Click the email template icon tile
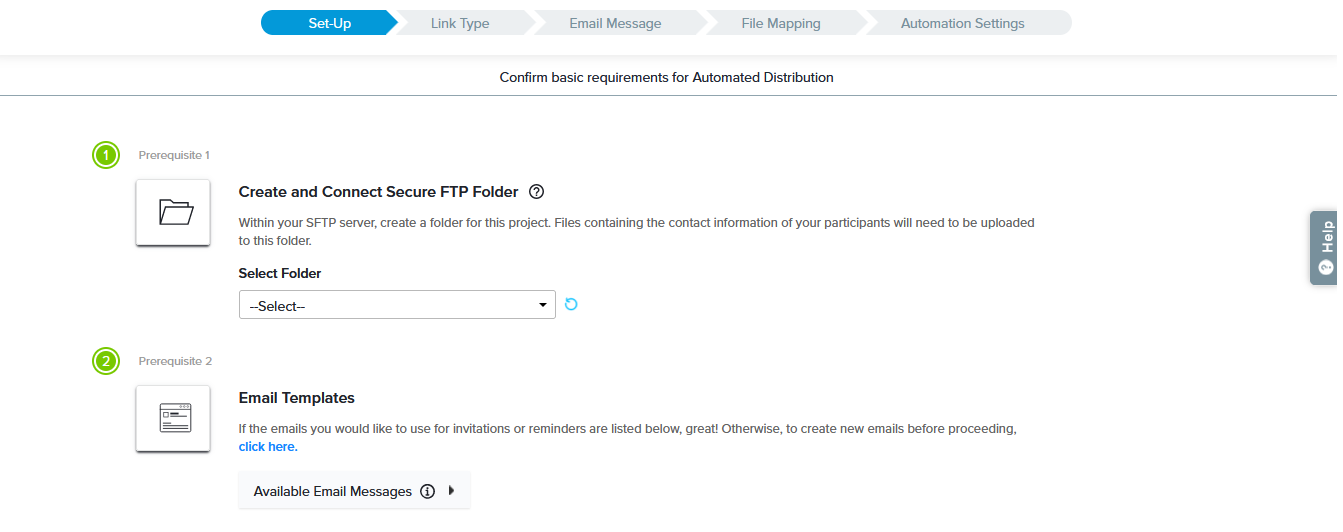 173,418
